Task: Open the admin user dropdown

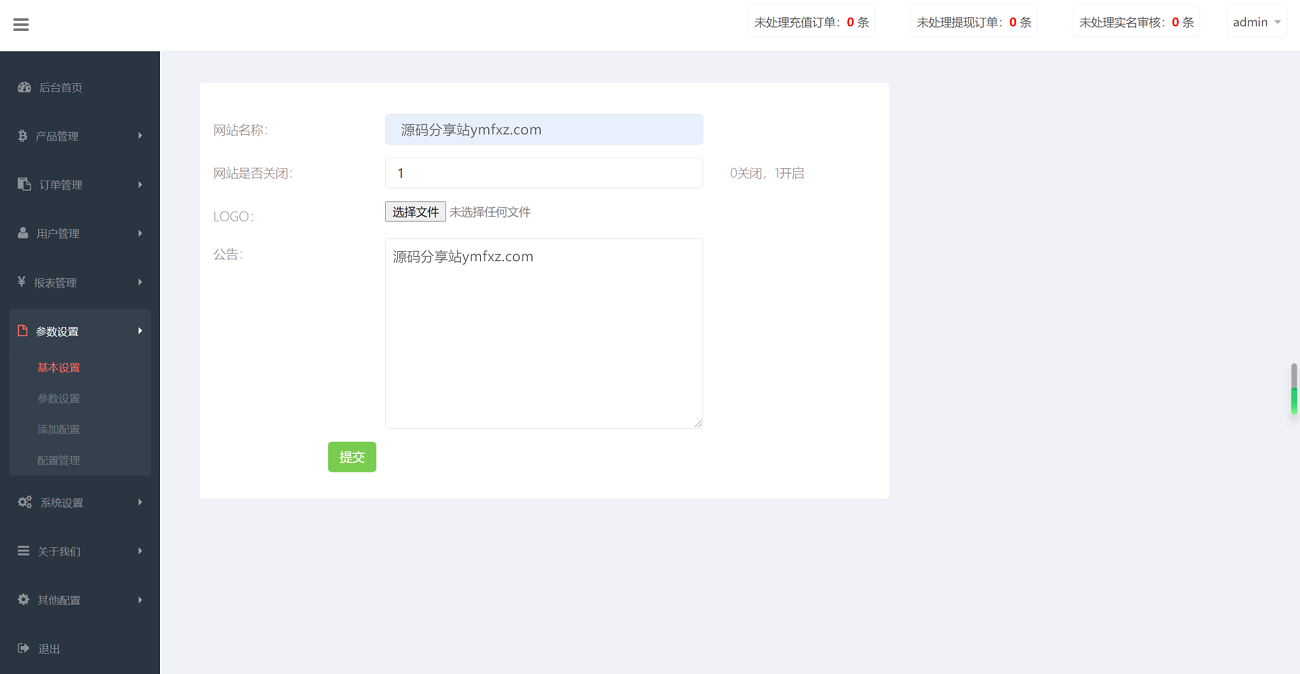Action: [1256, 22]
